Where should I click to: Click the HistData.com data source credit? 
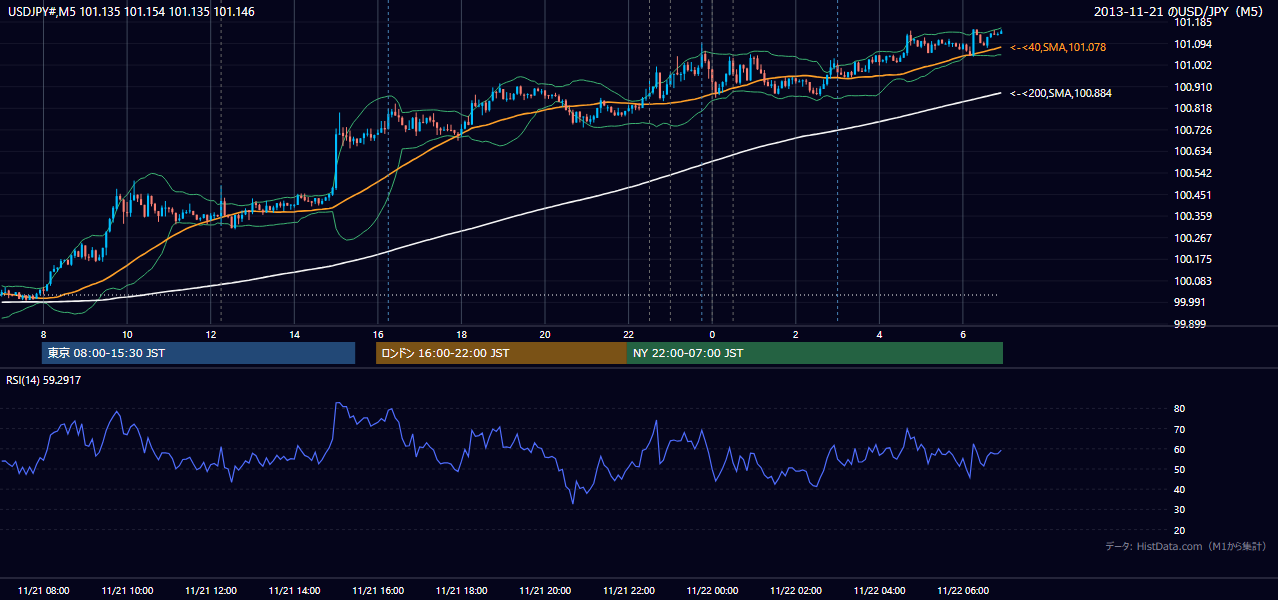[1187, 546]
